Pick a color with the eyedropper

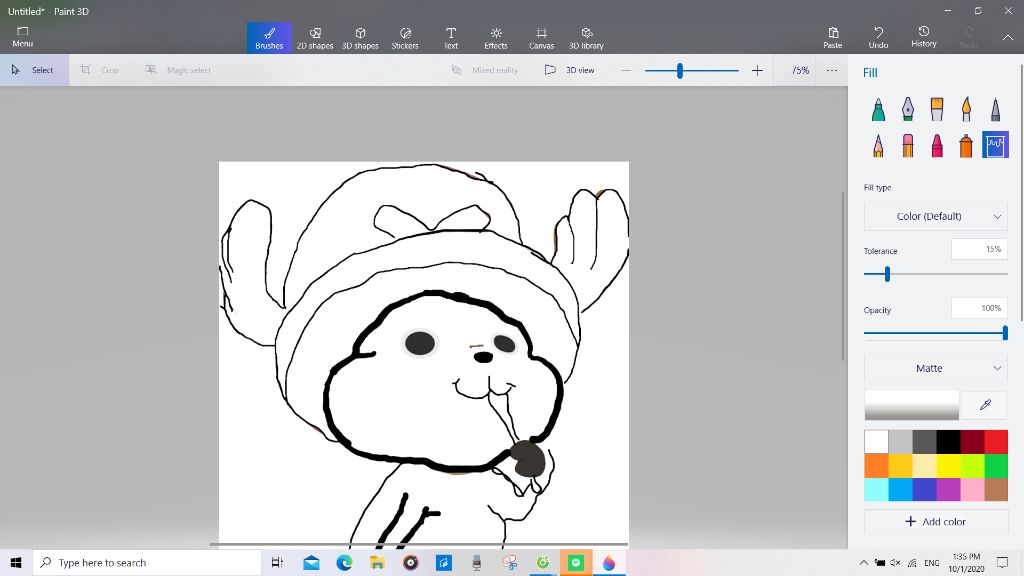pyautogui.click(x=985, y=405)
